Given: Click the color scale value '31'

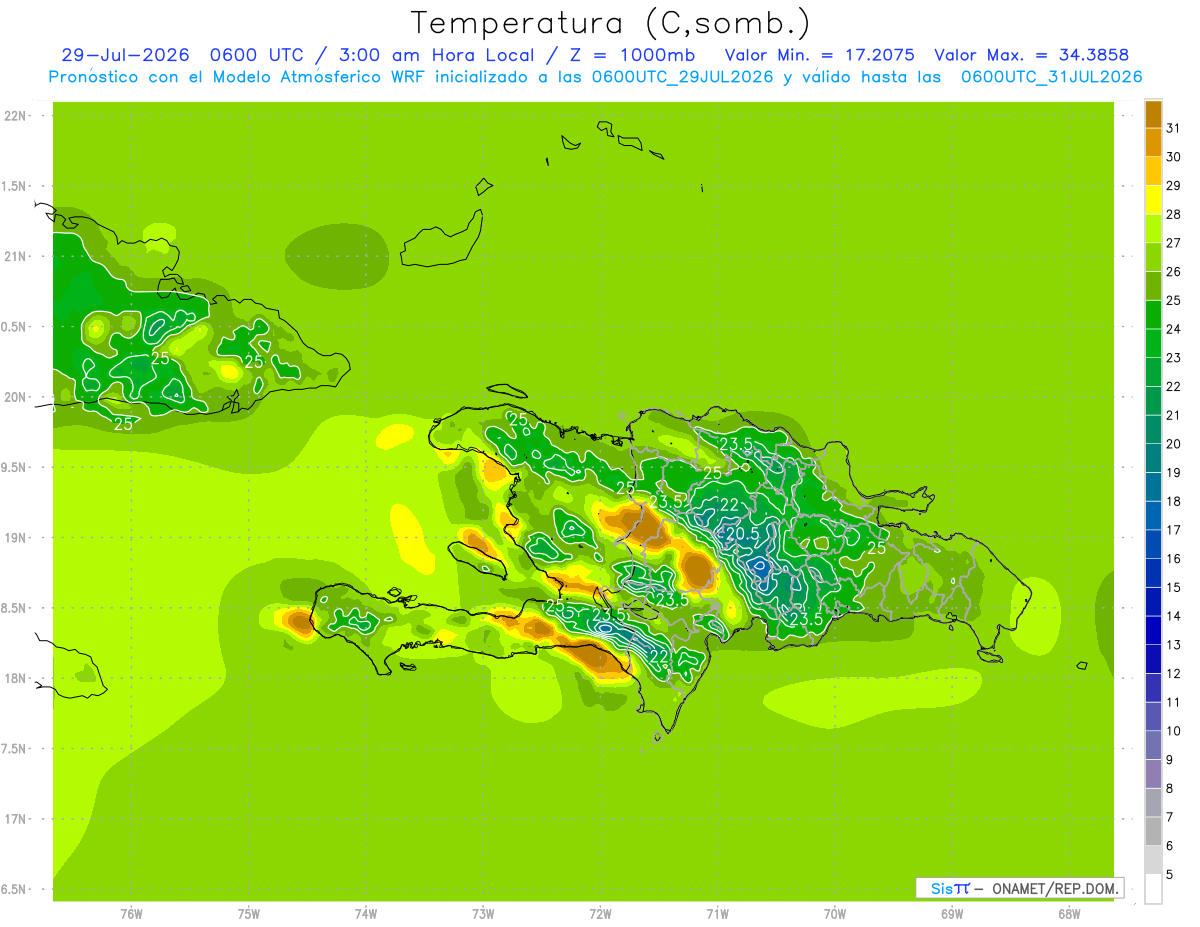Looking at the screenshot, I should (x=1174, y=128).
